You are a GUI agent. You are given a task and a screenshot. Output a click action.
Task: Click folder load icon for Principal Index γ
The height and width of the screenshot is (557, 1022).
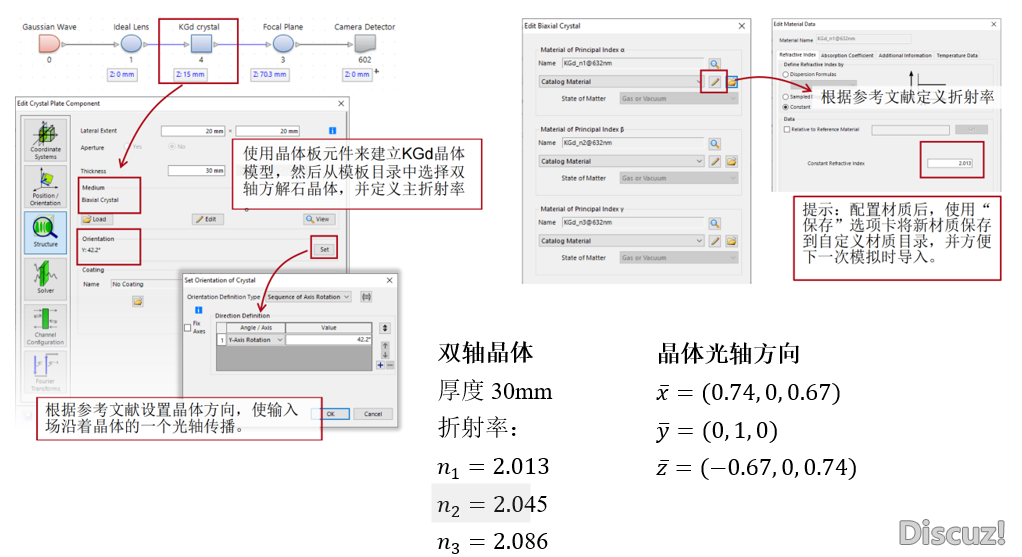731,241
